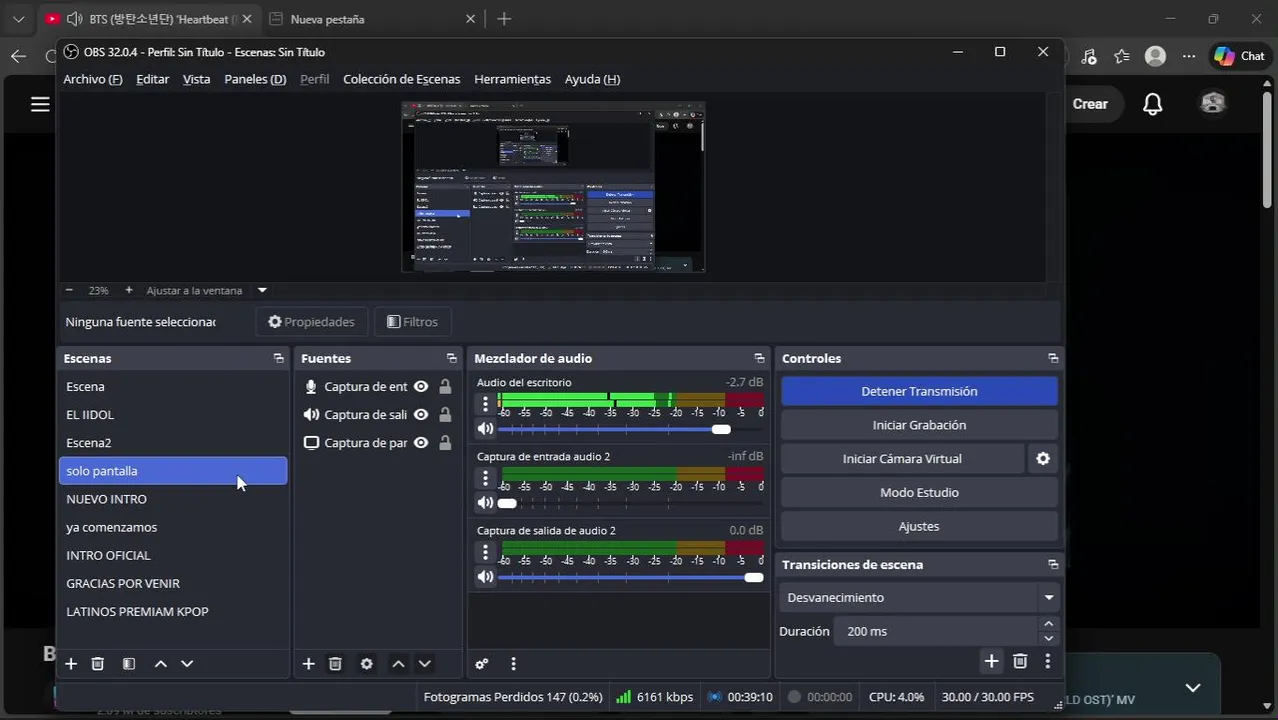Open Ajustes settings button
This screenshot has height=720, width=1278.
click(919, 527)
